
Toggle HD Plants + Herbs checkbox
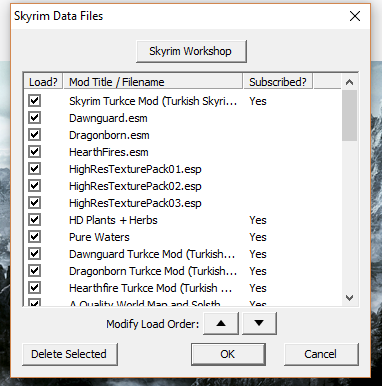(x=35, y=220)
